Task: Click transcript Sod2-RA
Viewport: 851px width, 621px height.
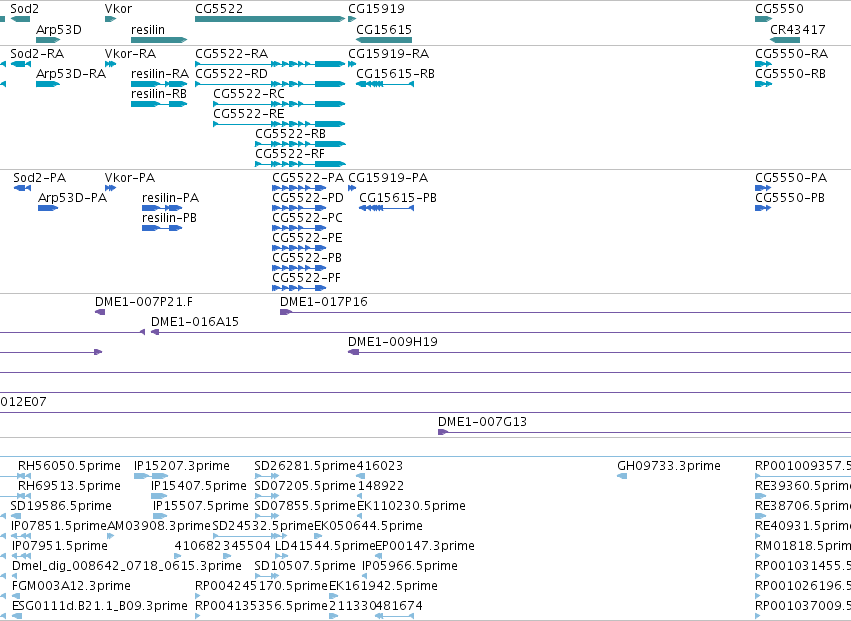Action: pyautogui.click(x=21, y=64)
